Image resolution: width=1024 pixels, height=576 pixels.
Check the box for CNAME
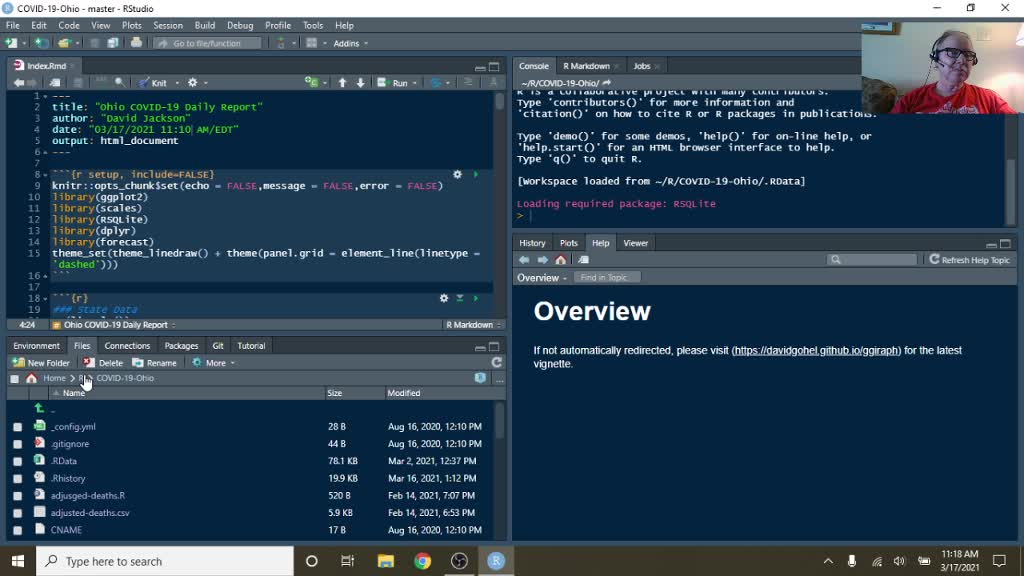(x=18, y=530)
